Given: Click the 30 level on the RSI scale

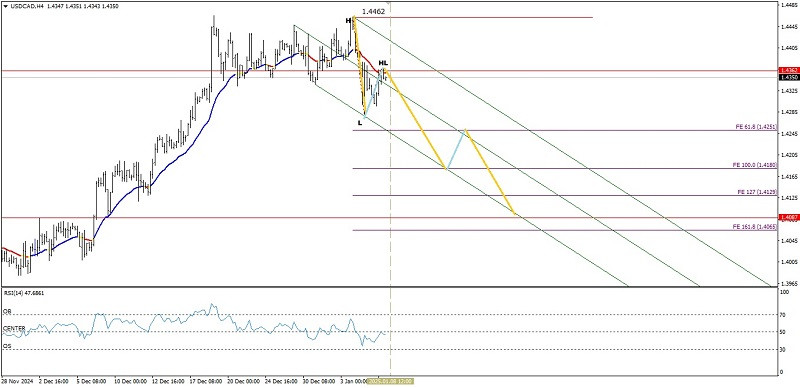Looking at the screenshot, I should tap(782, 350).
